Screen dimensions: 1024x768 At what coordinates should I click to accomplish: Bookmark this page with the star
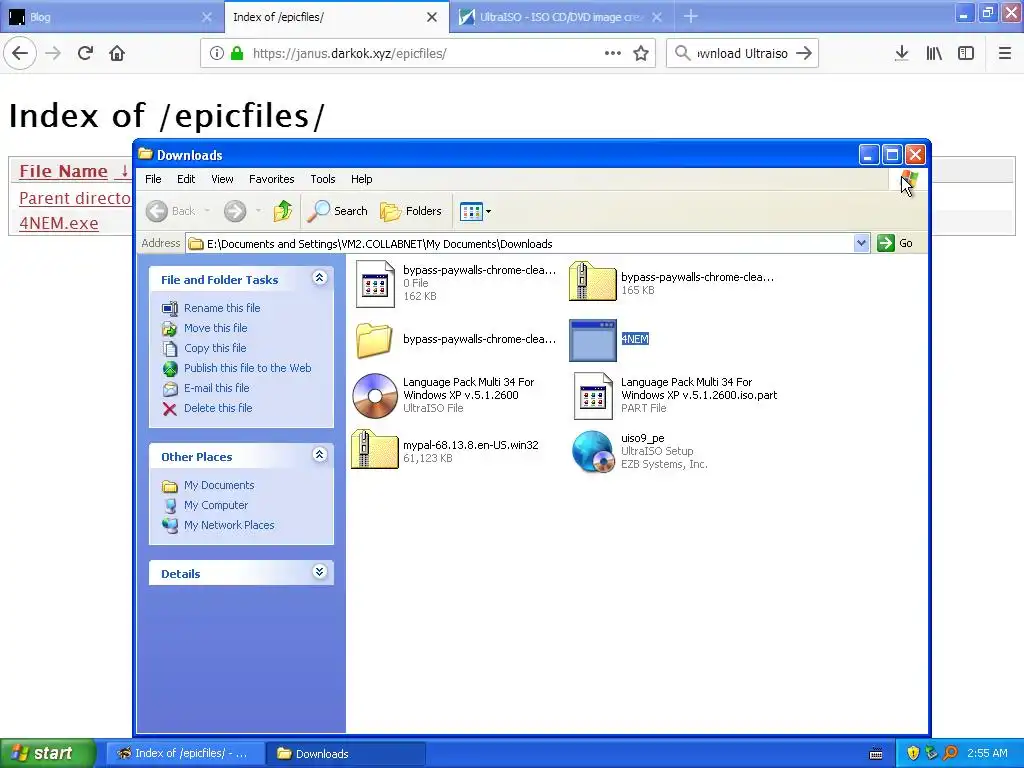click(x=641, y=54)
